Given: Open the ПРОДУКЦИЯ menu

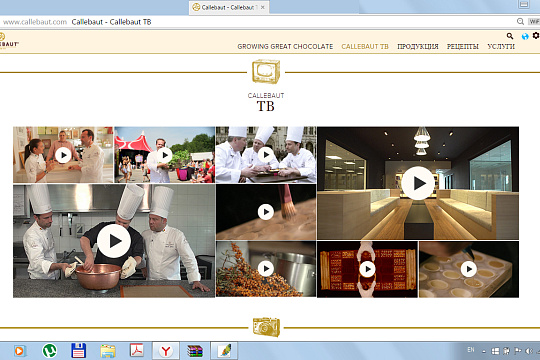Looking at the screenshot, I should [418, 47].
